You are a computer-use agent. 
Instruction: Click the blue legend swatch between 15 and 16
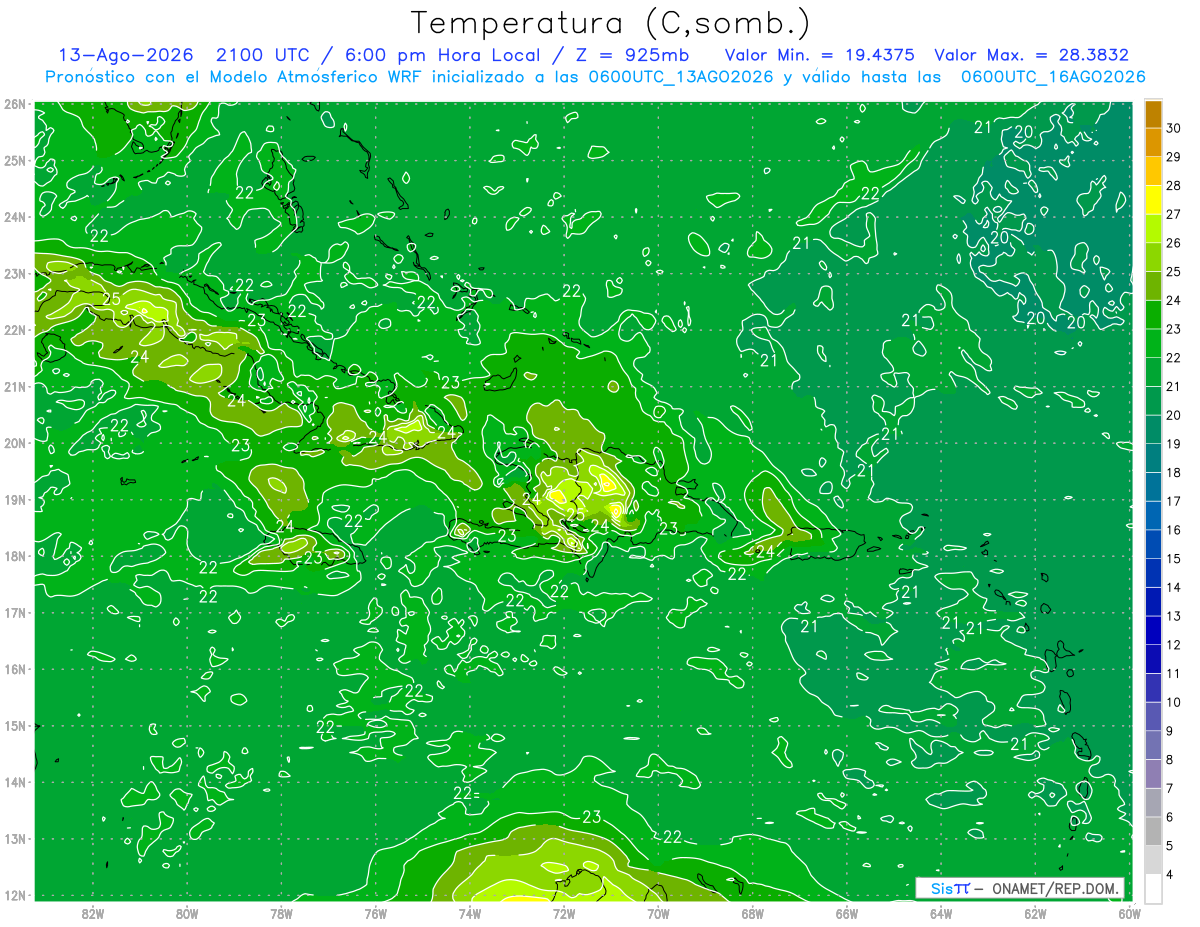coord(1154,544)
